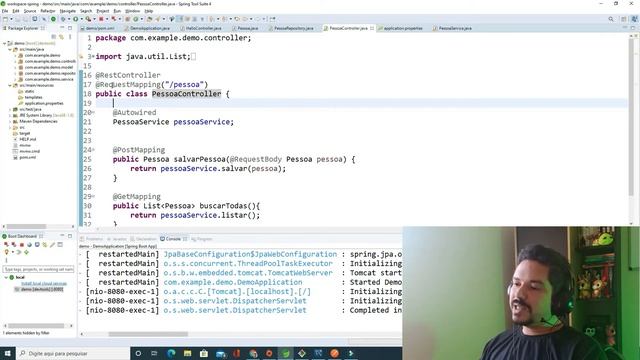Select application.properties in Package Explorer
Viewport: 640px width, 360px height.
[x=41, y=103]
